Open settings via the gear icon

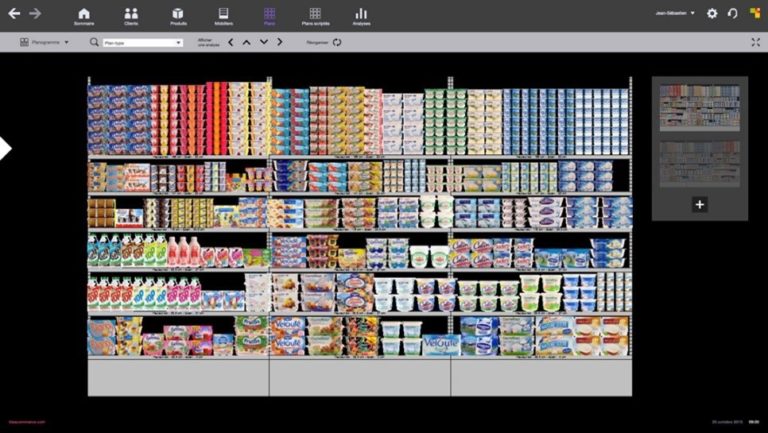click(x=712, y=14)
